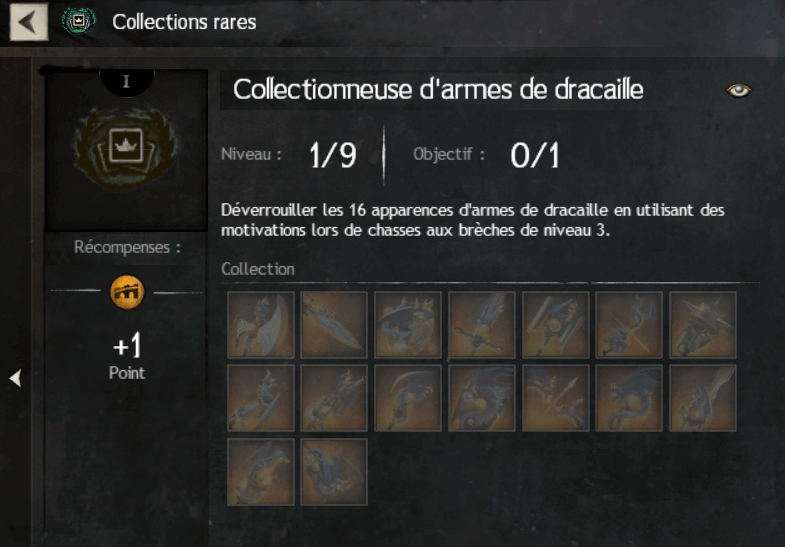Screen dimensions: 785x547
Task: Click the orange achievement points reward coin
Action: click(x=127, y=292)
